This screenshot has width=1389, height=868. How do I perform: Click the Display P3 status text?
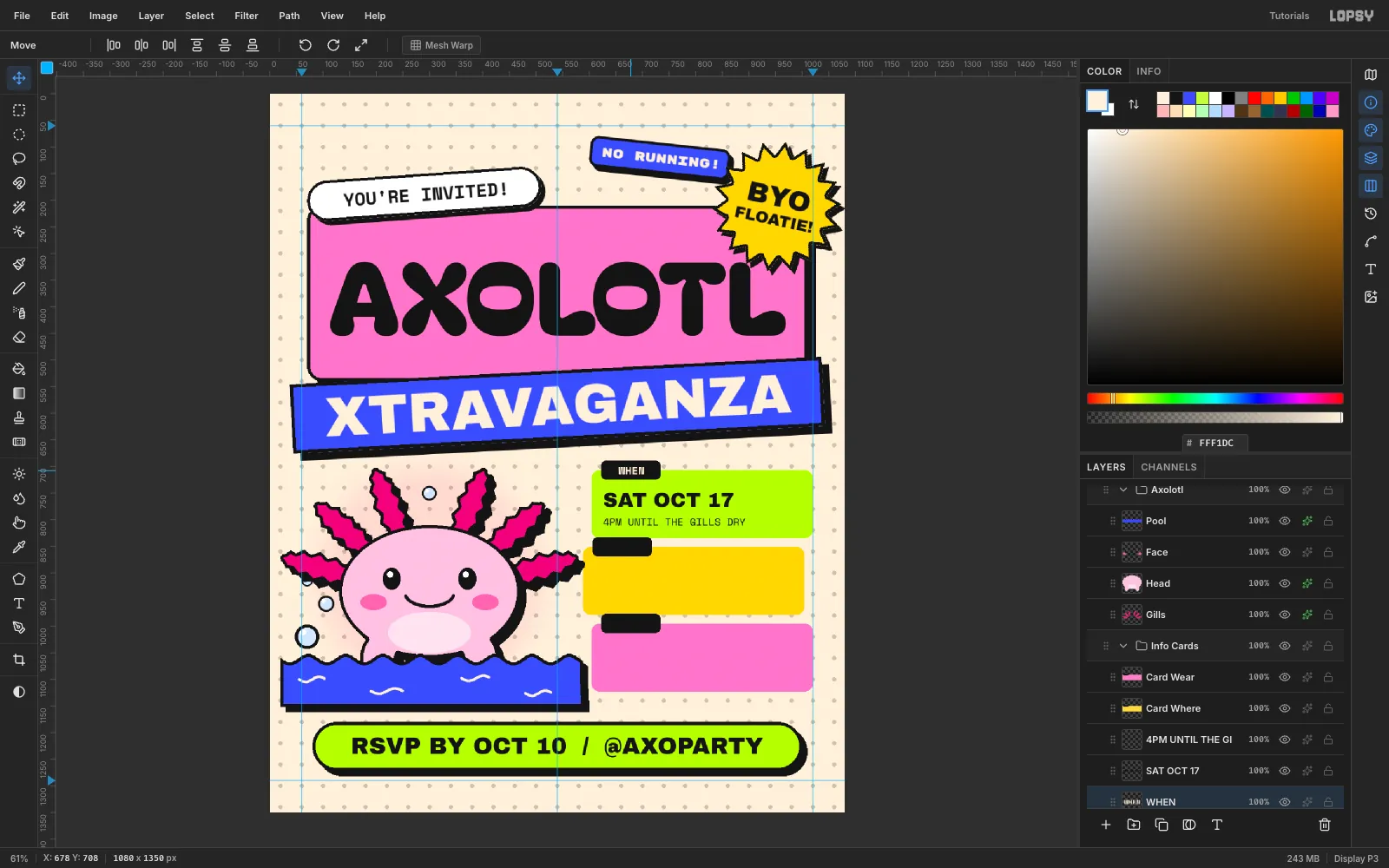click(1356, 858)
